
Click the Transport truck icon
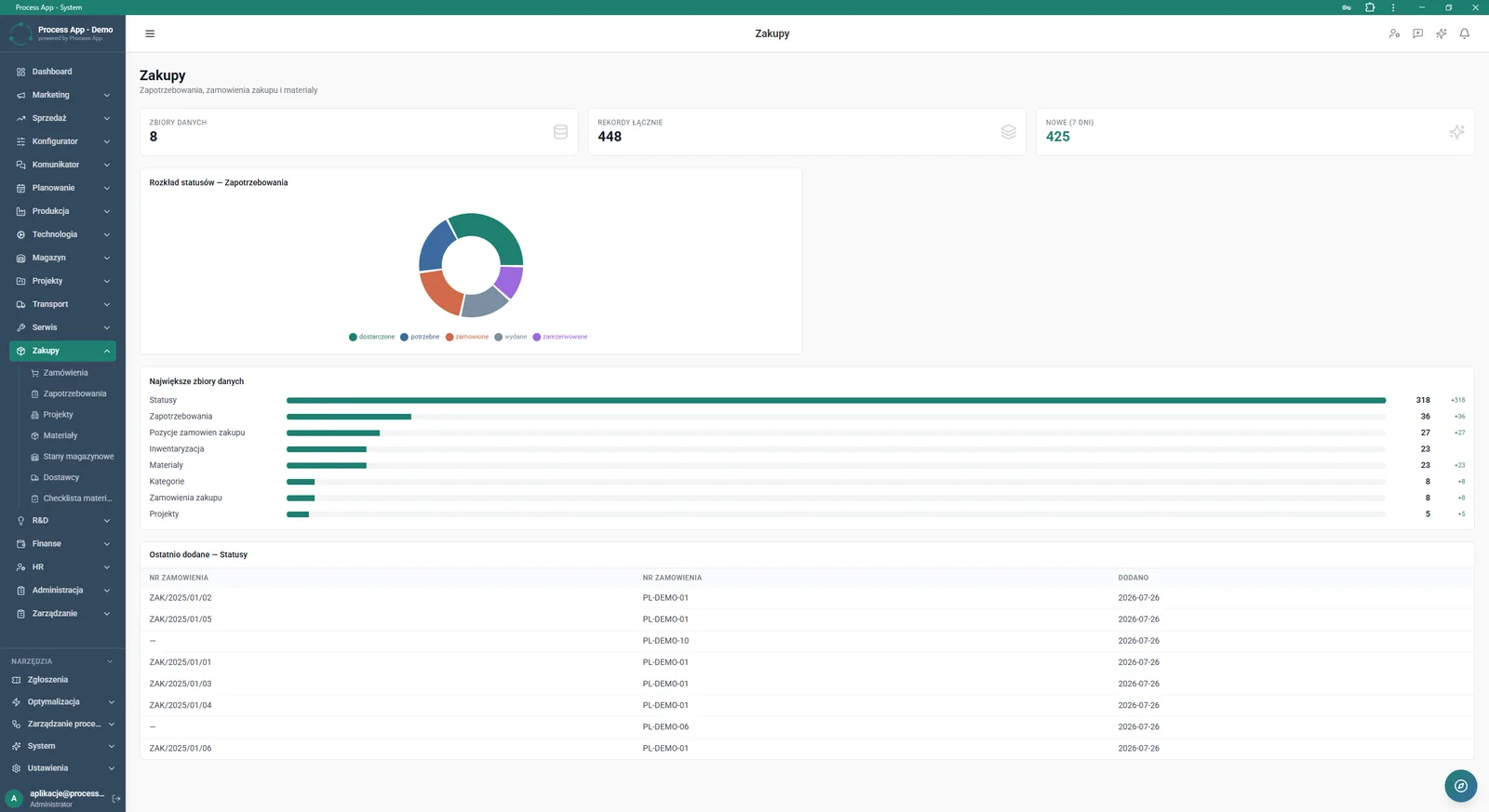[x=20, y=304]
